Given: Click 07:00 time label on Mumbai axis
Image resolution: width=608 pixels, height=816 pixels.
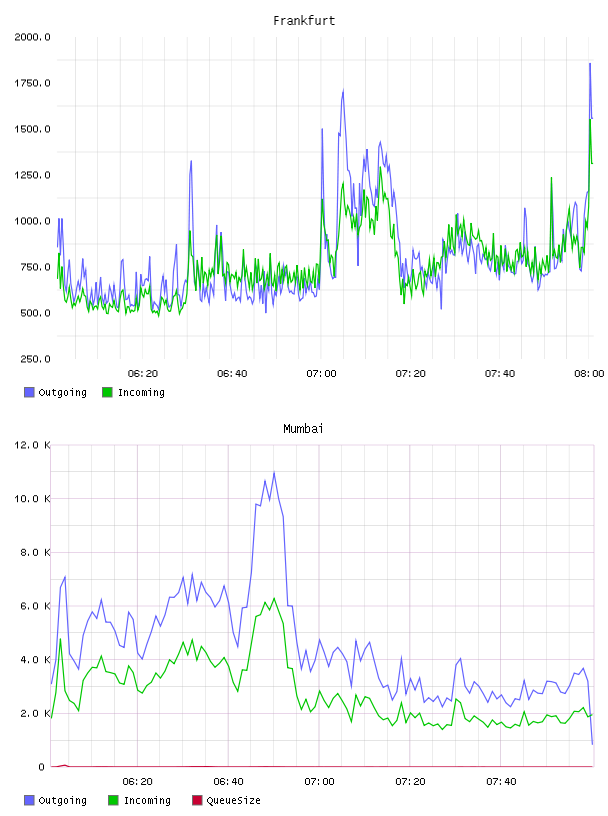Looking at the screenshot, I should pos(319,782).
